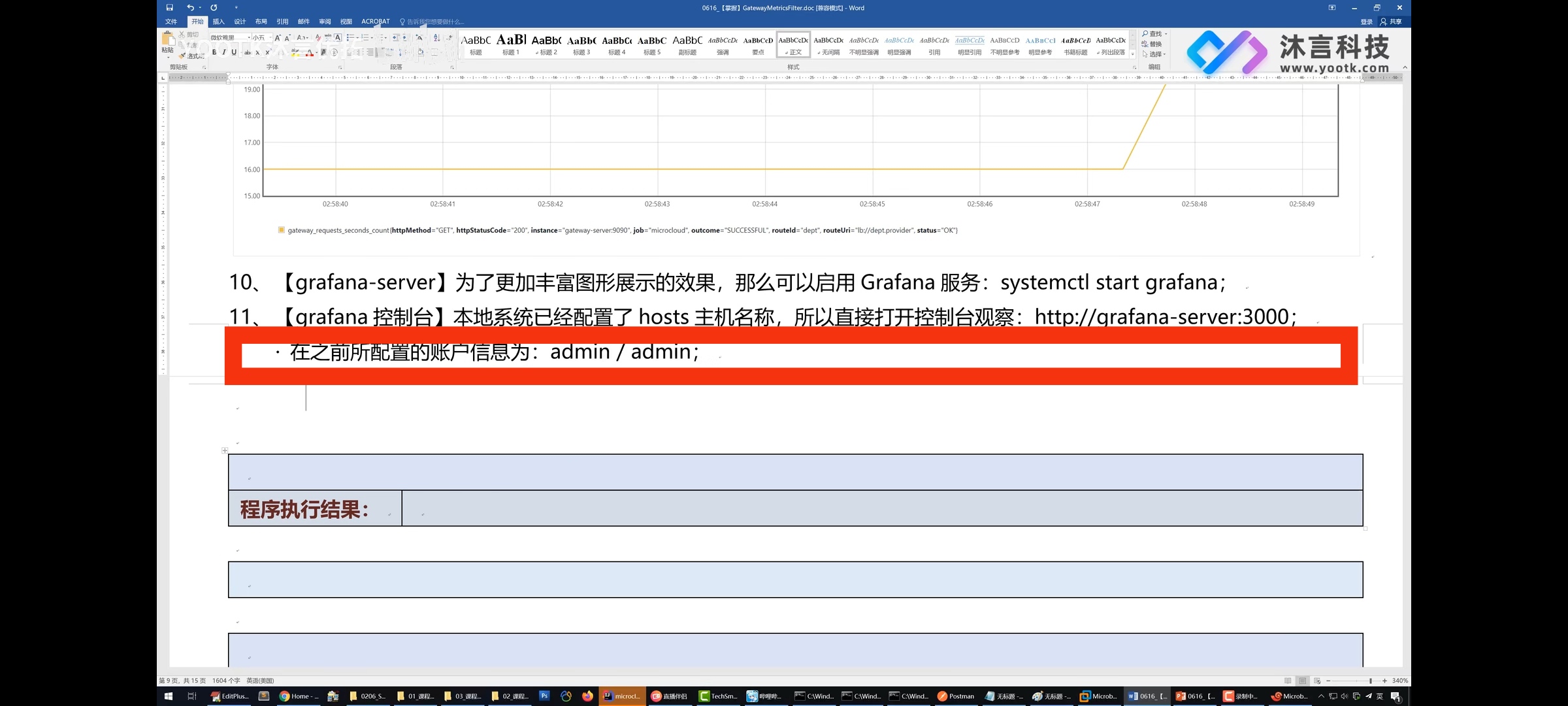Click the grow font icon
1568x706 pixels.
tap(278, 38)
